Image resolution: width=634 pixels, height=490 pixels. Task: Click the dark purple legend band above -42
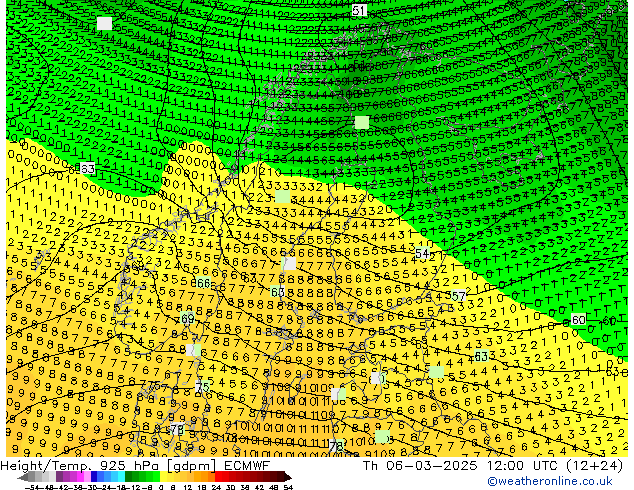[x=59, y=477]
